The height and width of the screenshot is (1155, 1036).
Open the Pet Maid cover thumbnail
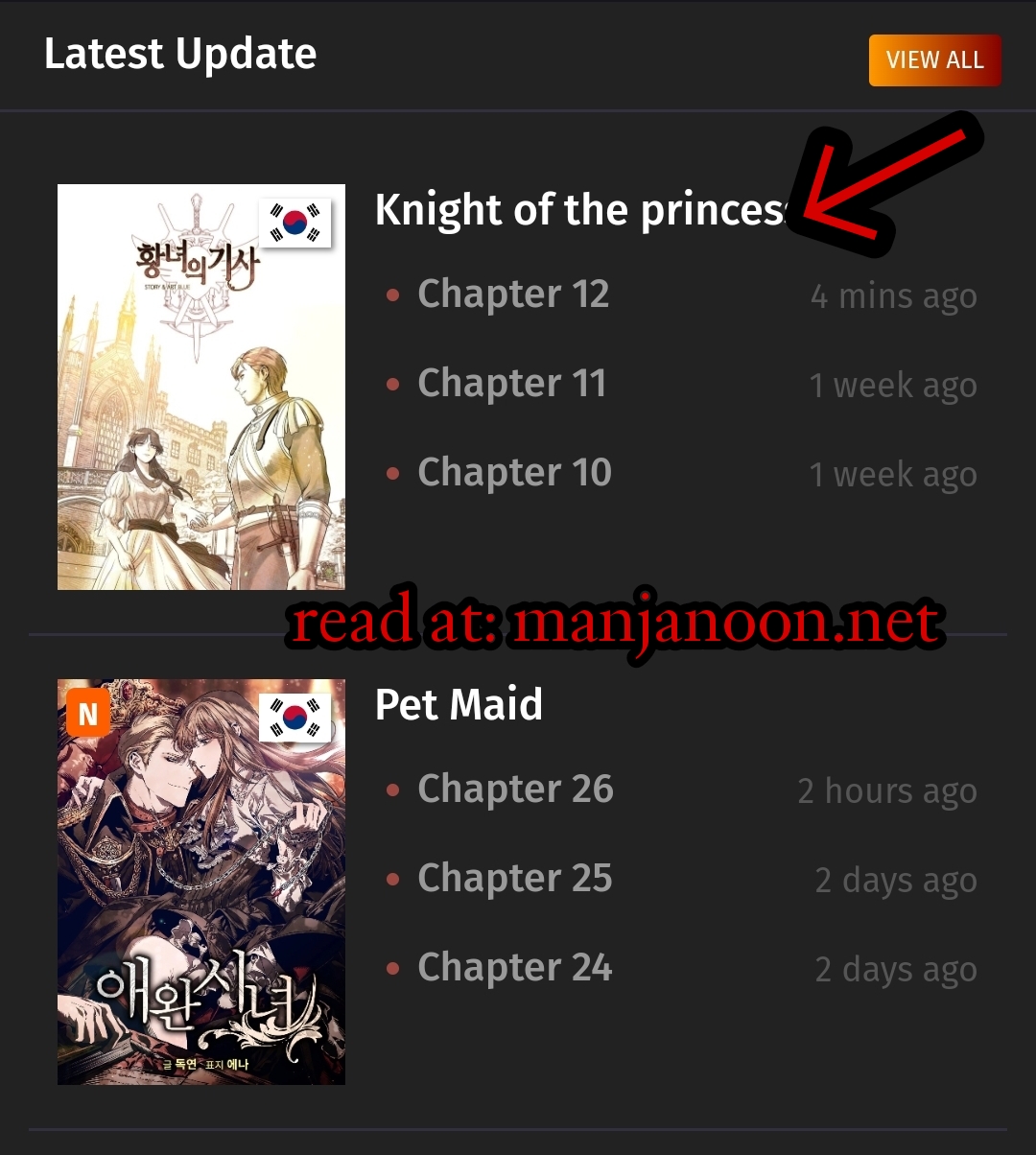tap(201, 882)
